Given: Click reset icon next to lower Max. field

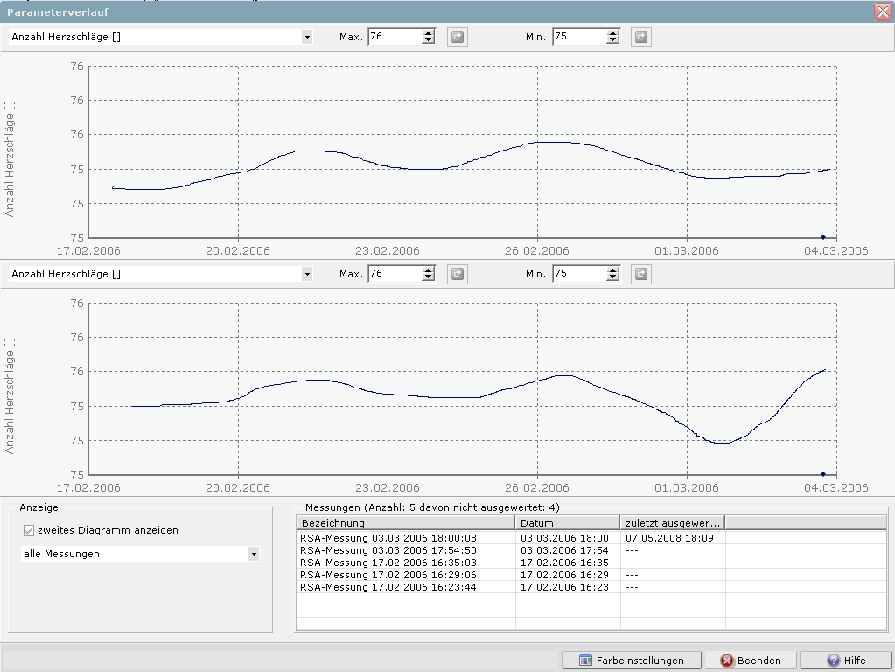Looking at the screenshot, I should tap(457, 274).
